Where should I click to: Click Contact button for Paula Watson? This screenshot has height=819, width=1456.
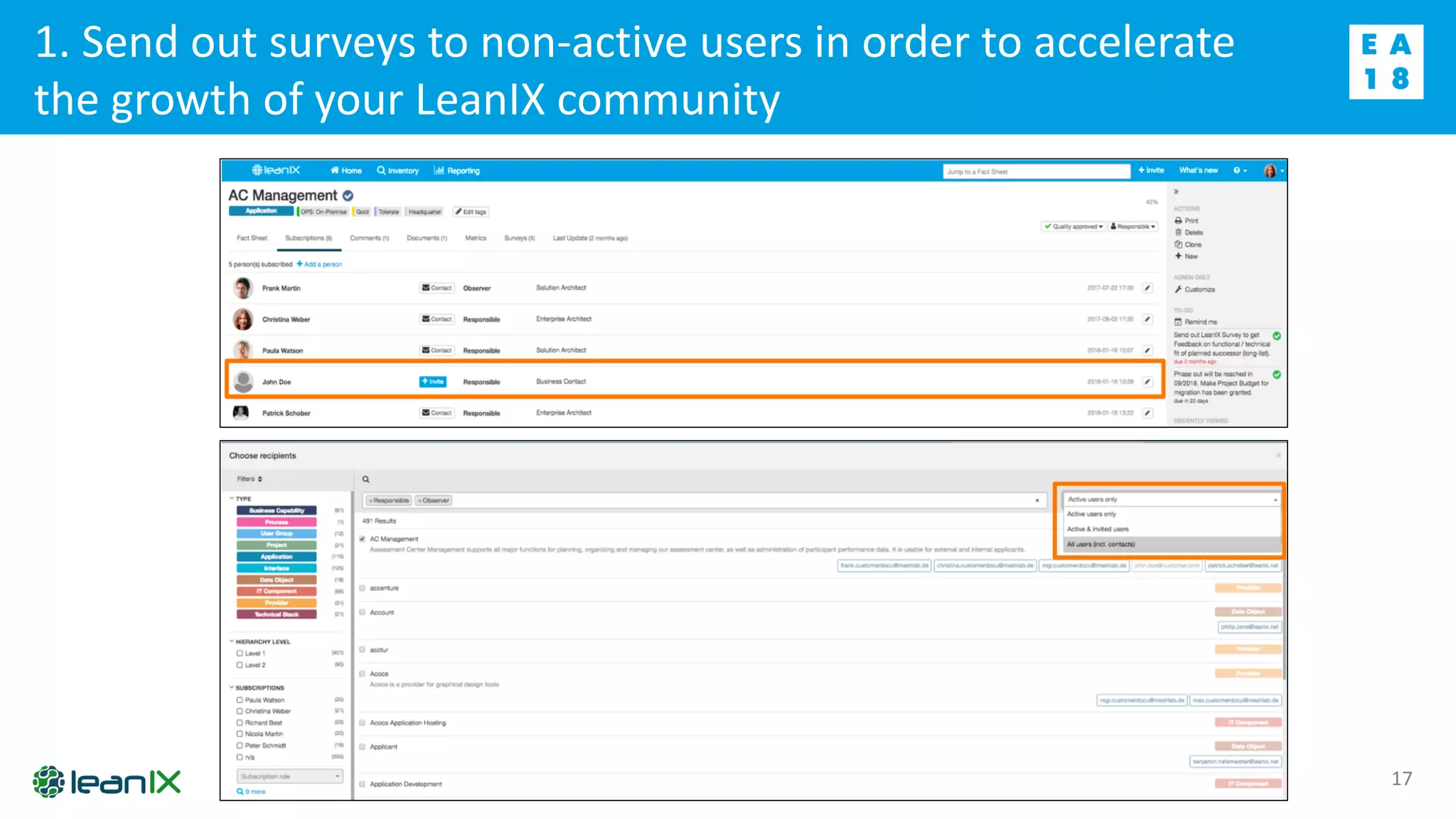coord(437,350)
